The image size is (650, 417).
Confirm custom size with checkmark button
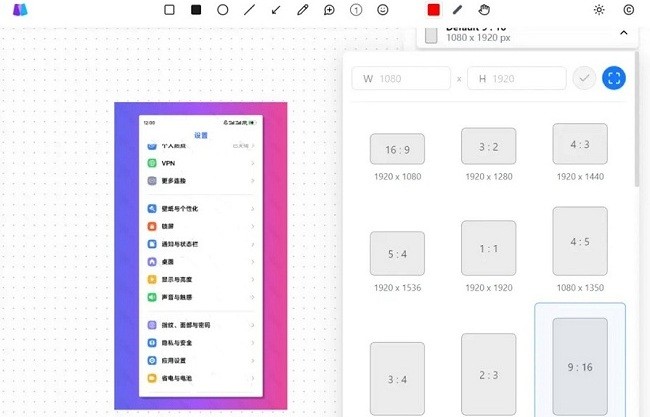(x=584, y=78)
